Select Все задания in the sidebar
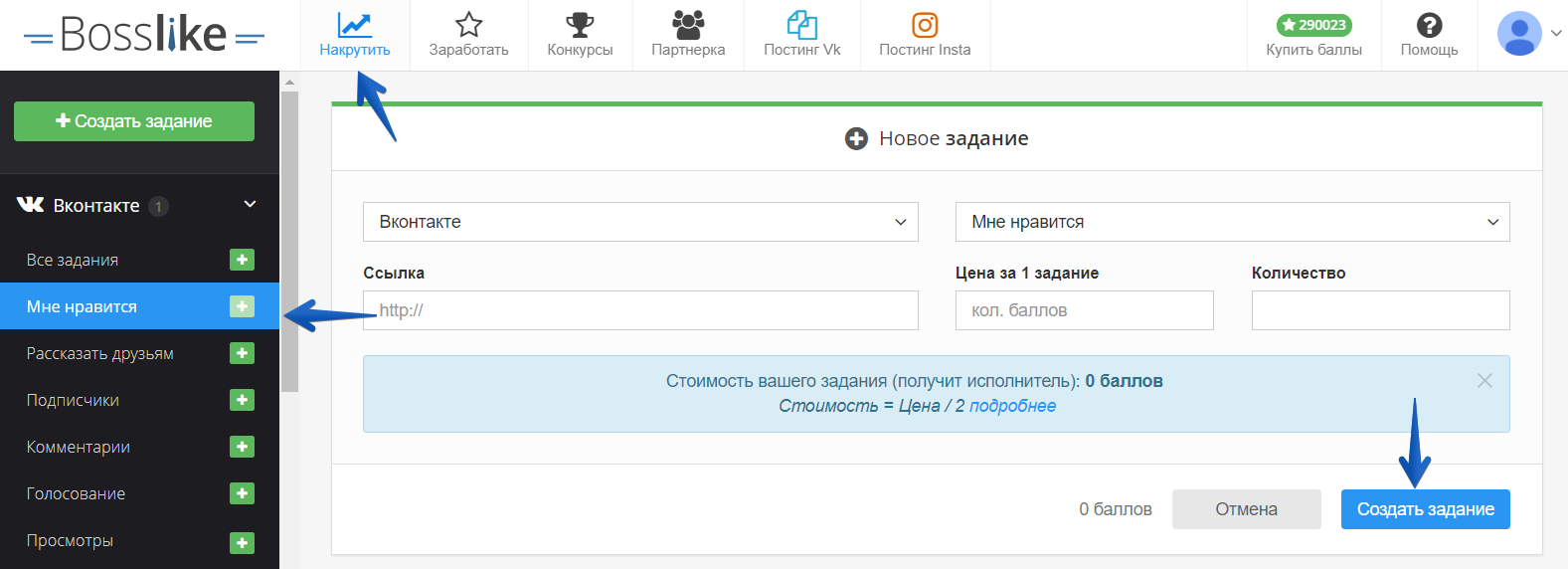1568x569 pixels. click(x=73, y=260)
